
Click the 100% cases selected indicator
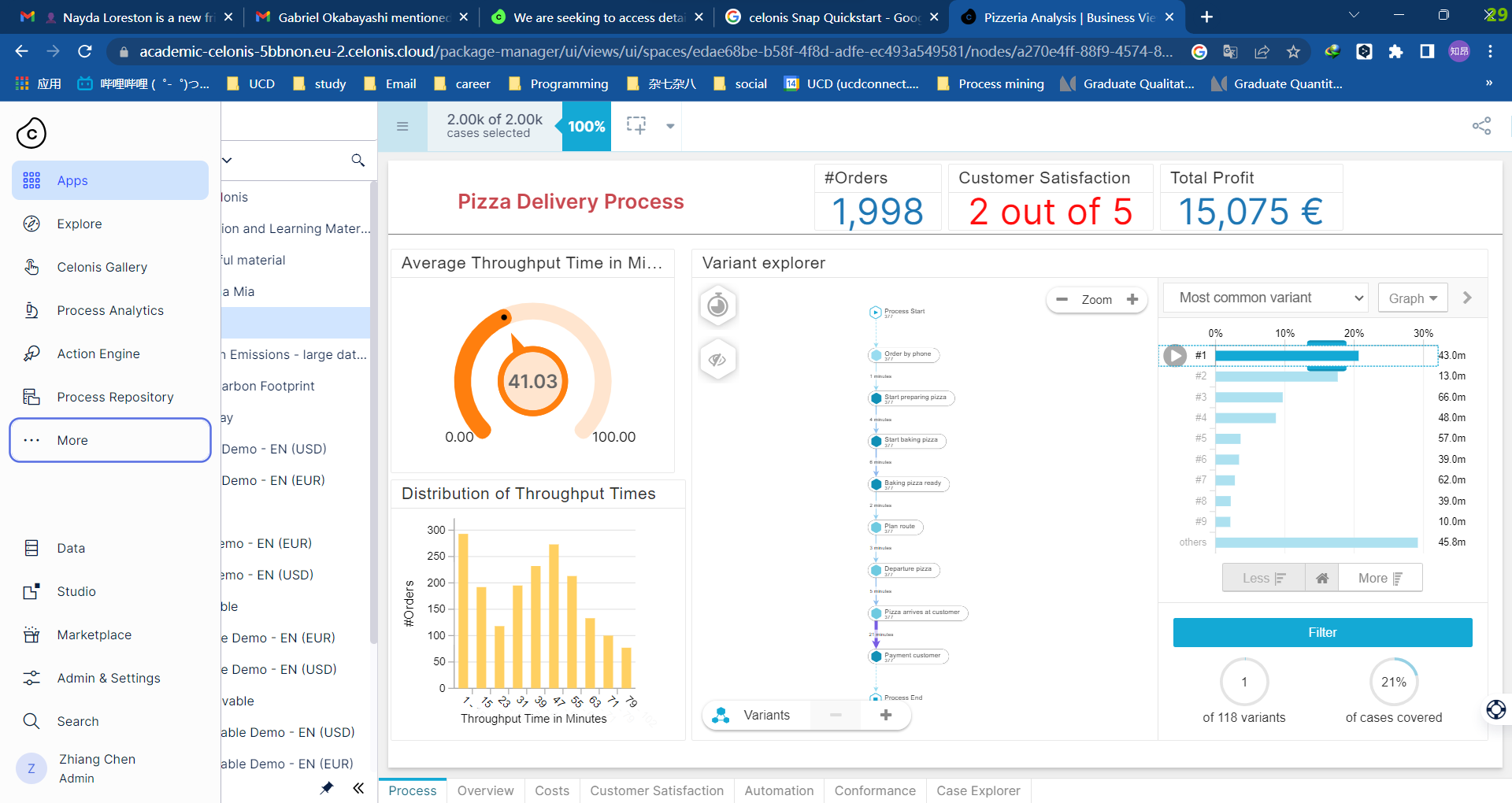click(x=587, y=126)
